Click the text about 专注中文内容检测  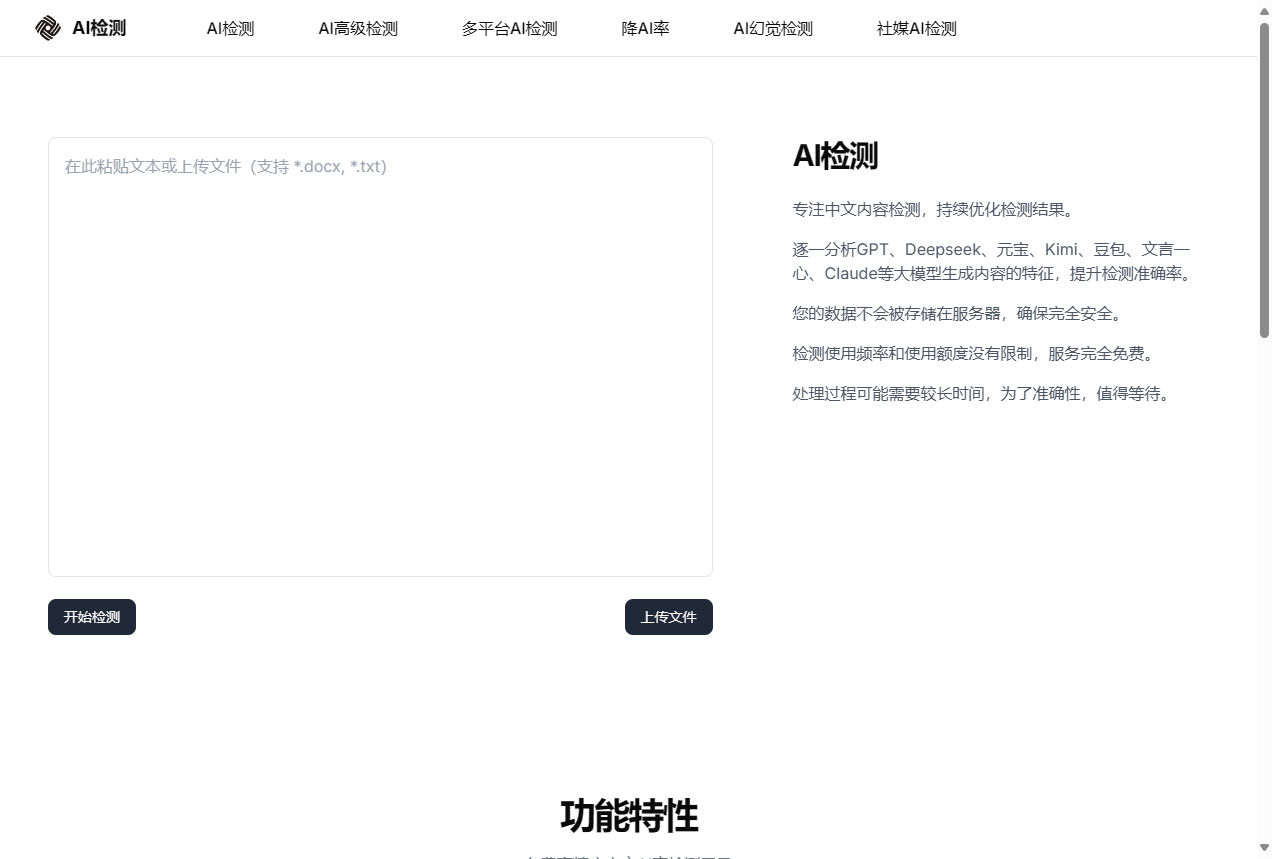coord(932,210)
